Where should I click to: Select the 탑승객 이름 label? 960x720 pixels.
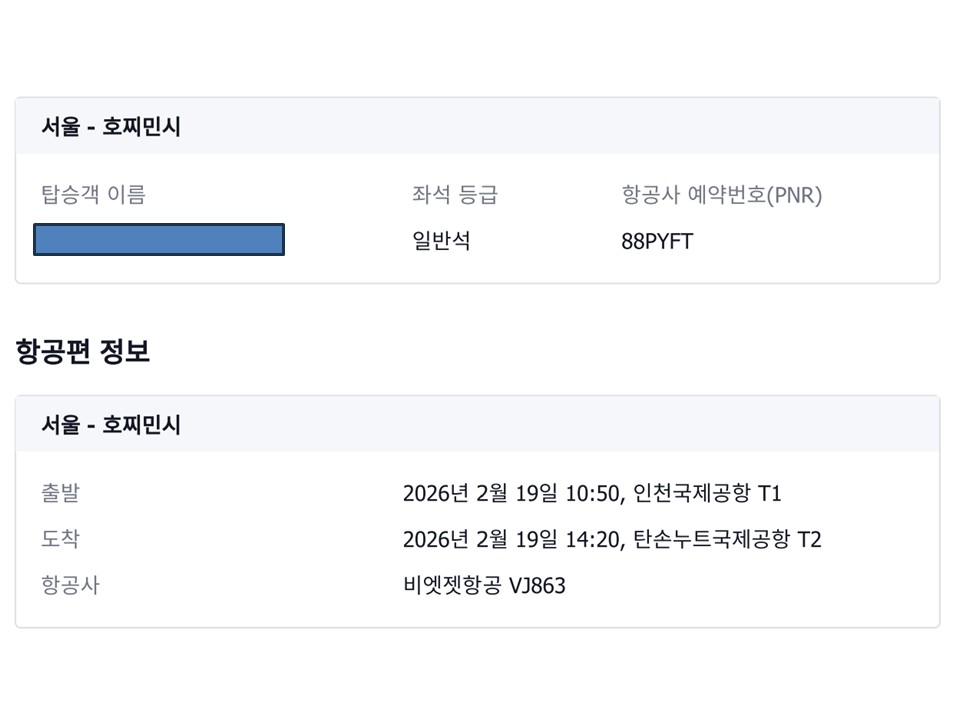point(93,194)
